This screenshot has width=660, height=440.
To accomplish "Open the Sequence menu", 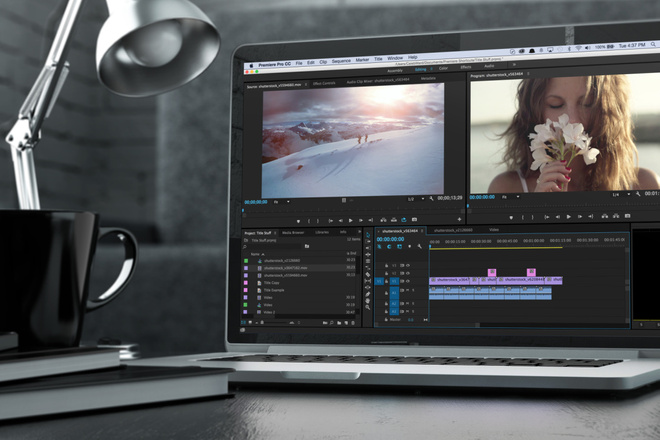I will tap(341, 61).
